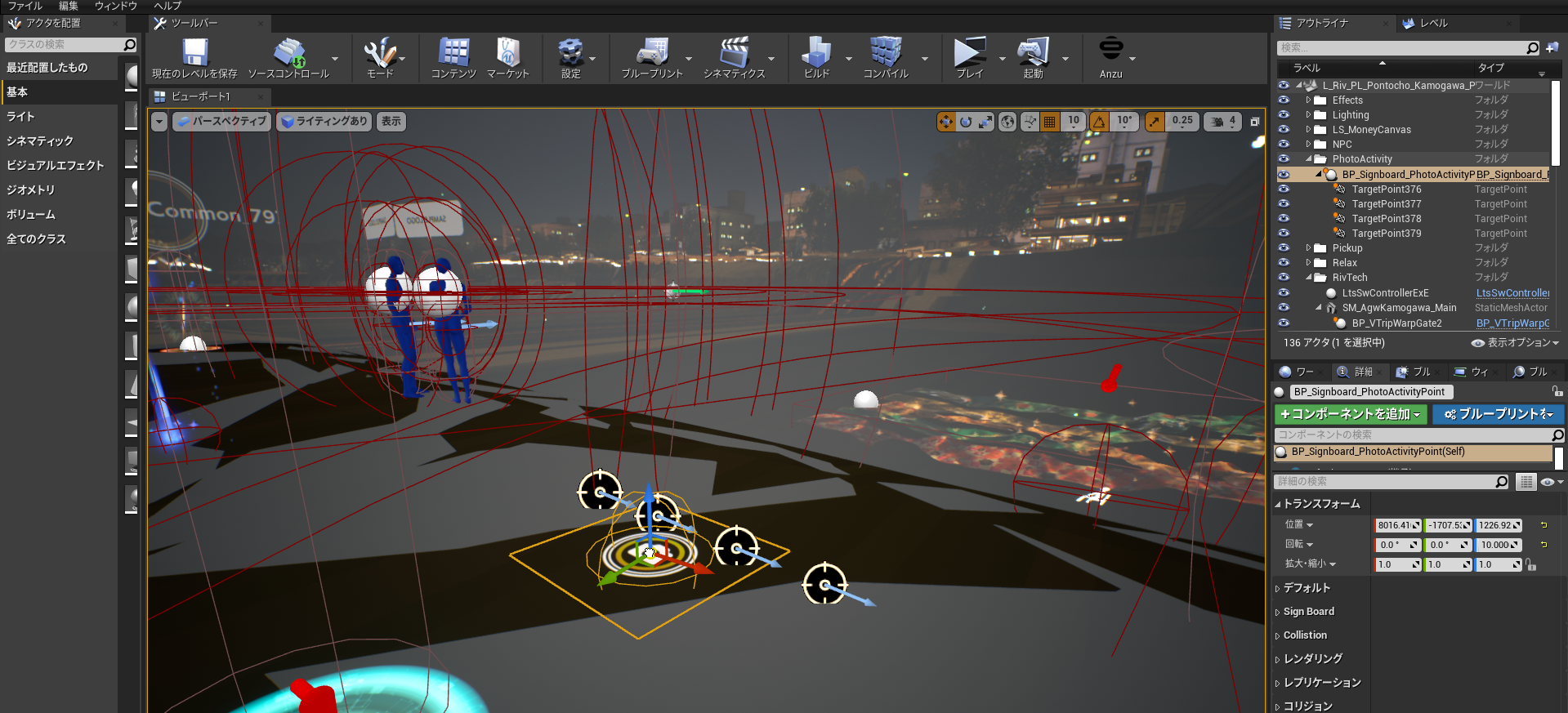Click the Show (表示) viewport button

click(x=391, y=122)
